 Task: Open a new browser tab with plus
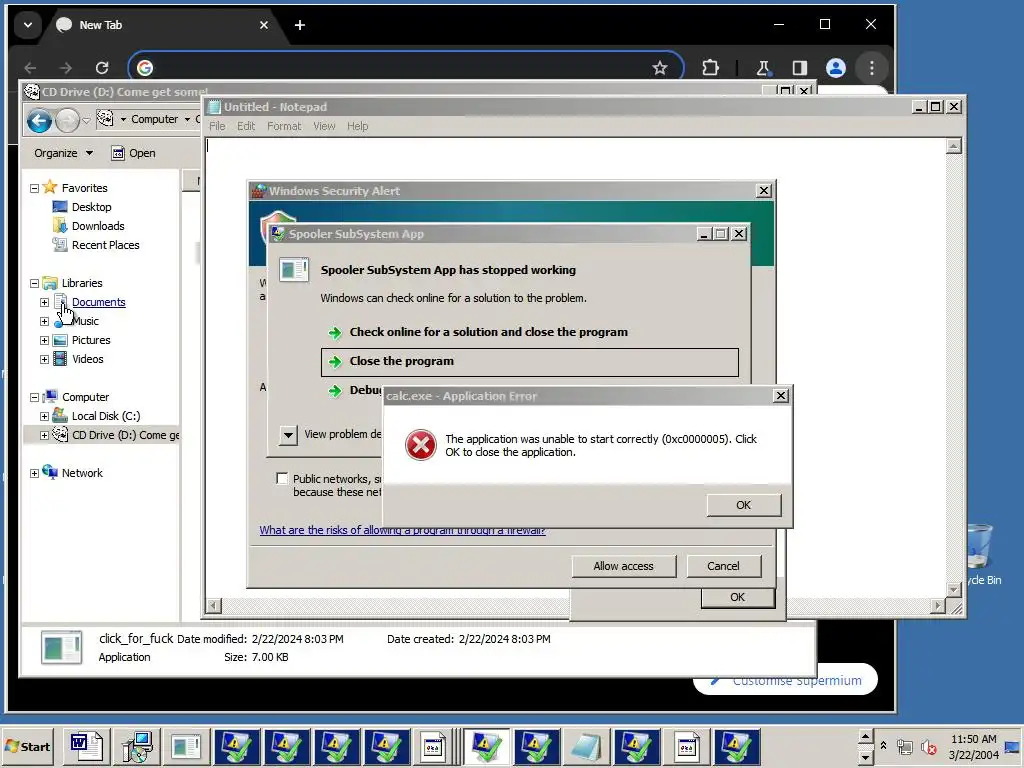pos(300,25)
